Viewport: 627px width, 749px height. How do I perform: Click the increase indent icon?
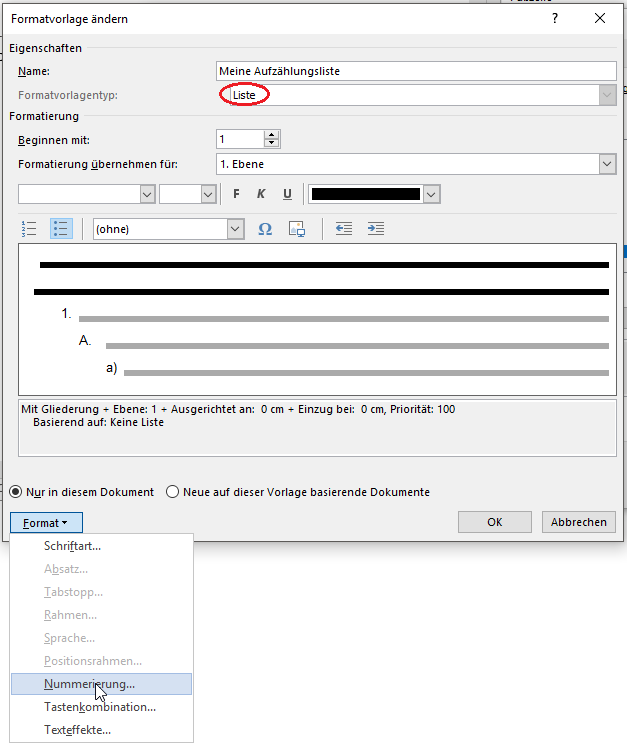pos(376,229)
